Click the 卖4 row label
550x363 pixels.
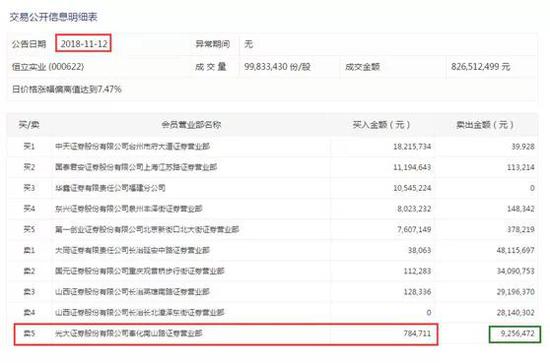coord(29,312)
